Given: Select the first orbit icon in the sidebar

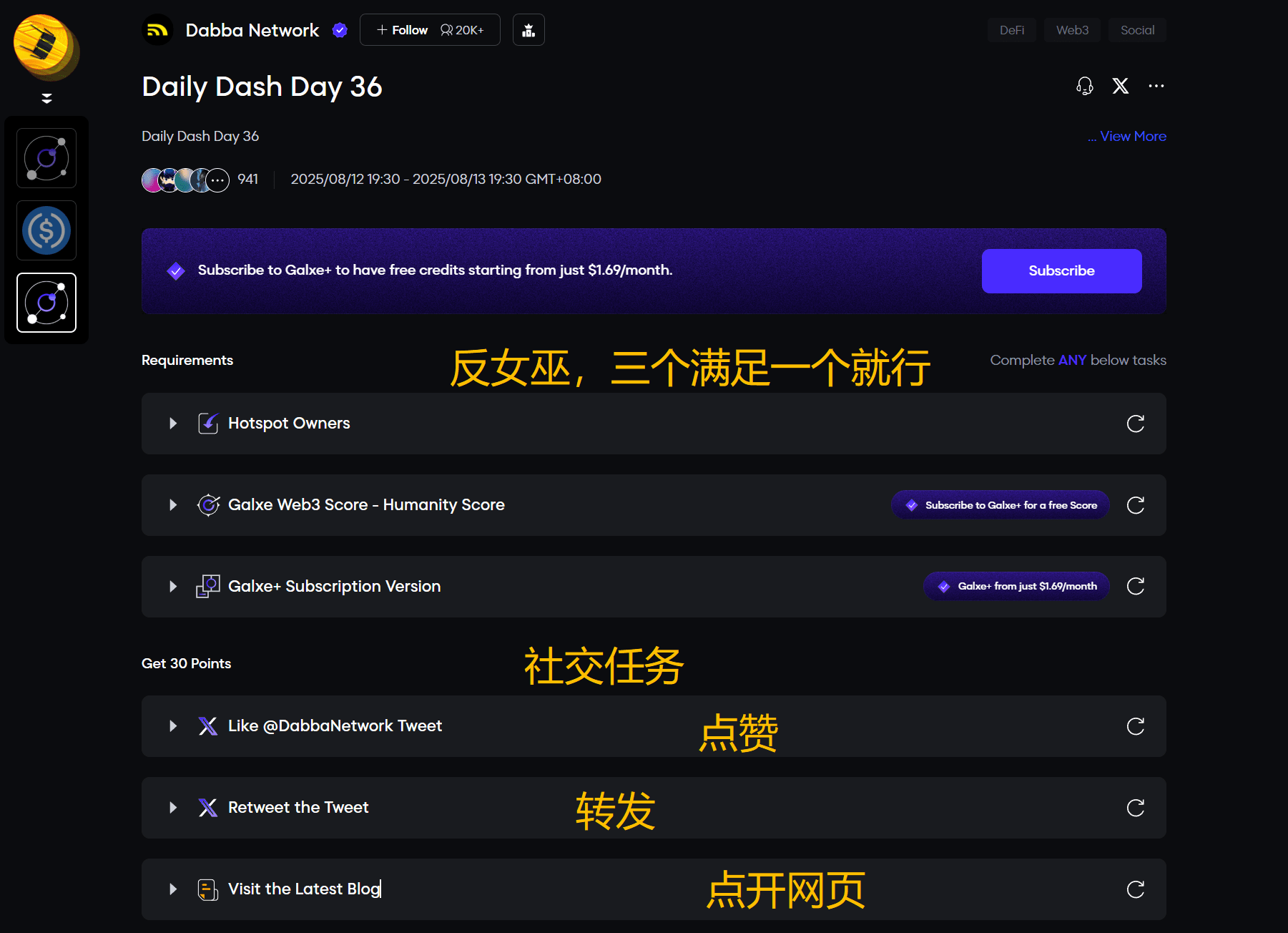Looking at the screenshot, I should coord(46,158).
